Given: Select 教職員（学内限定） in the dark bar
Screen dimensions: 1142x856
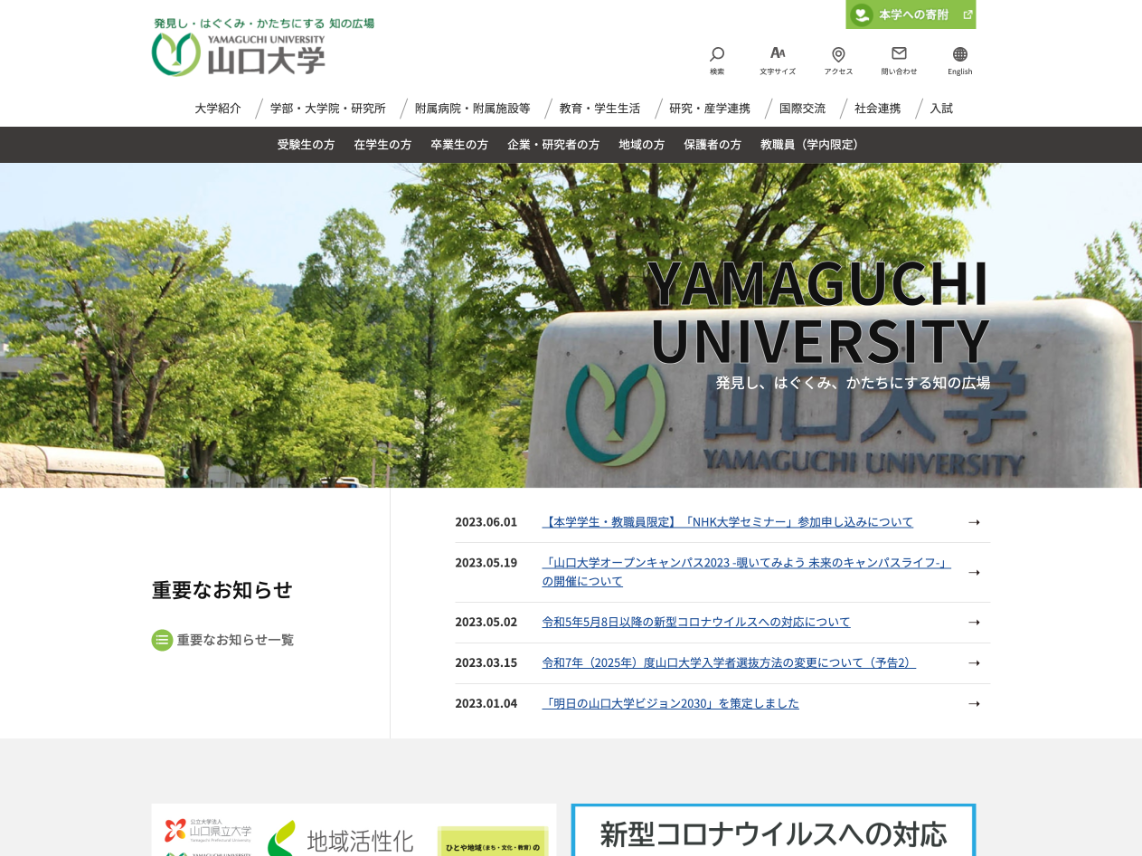Looking at the screenshot, I should coord(809,145).
